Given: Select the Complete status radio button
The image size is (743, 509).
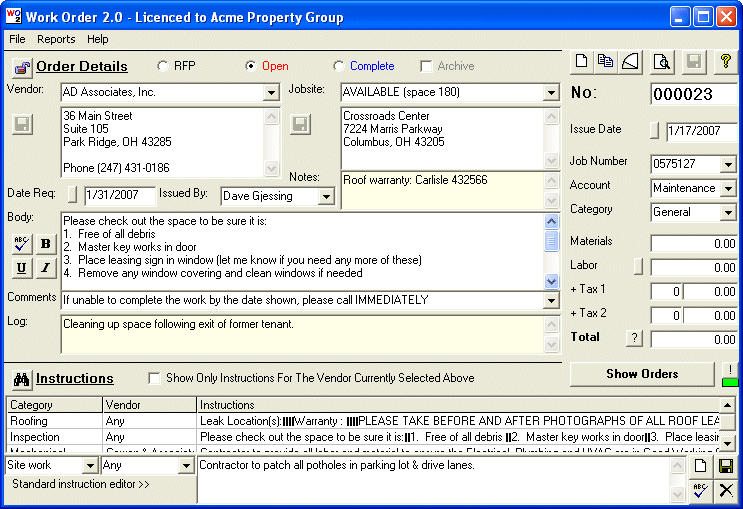Looking at the screenshot, I should coord(338,66).
